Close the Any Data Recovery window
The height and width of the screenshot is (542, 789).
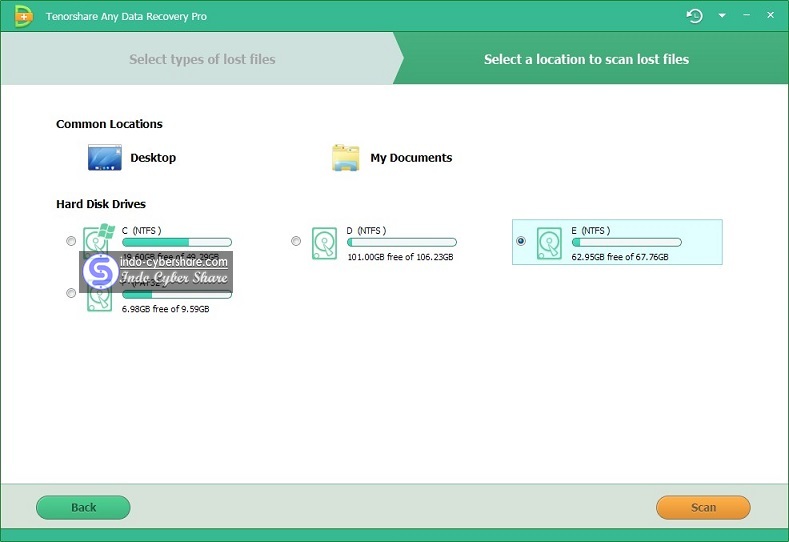[770, 16]
